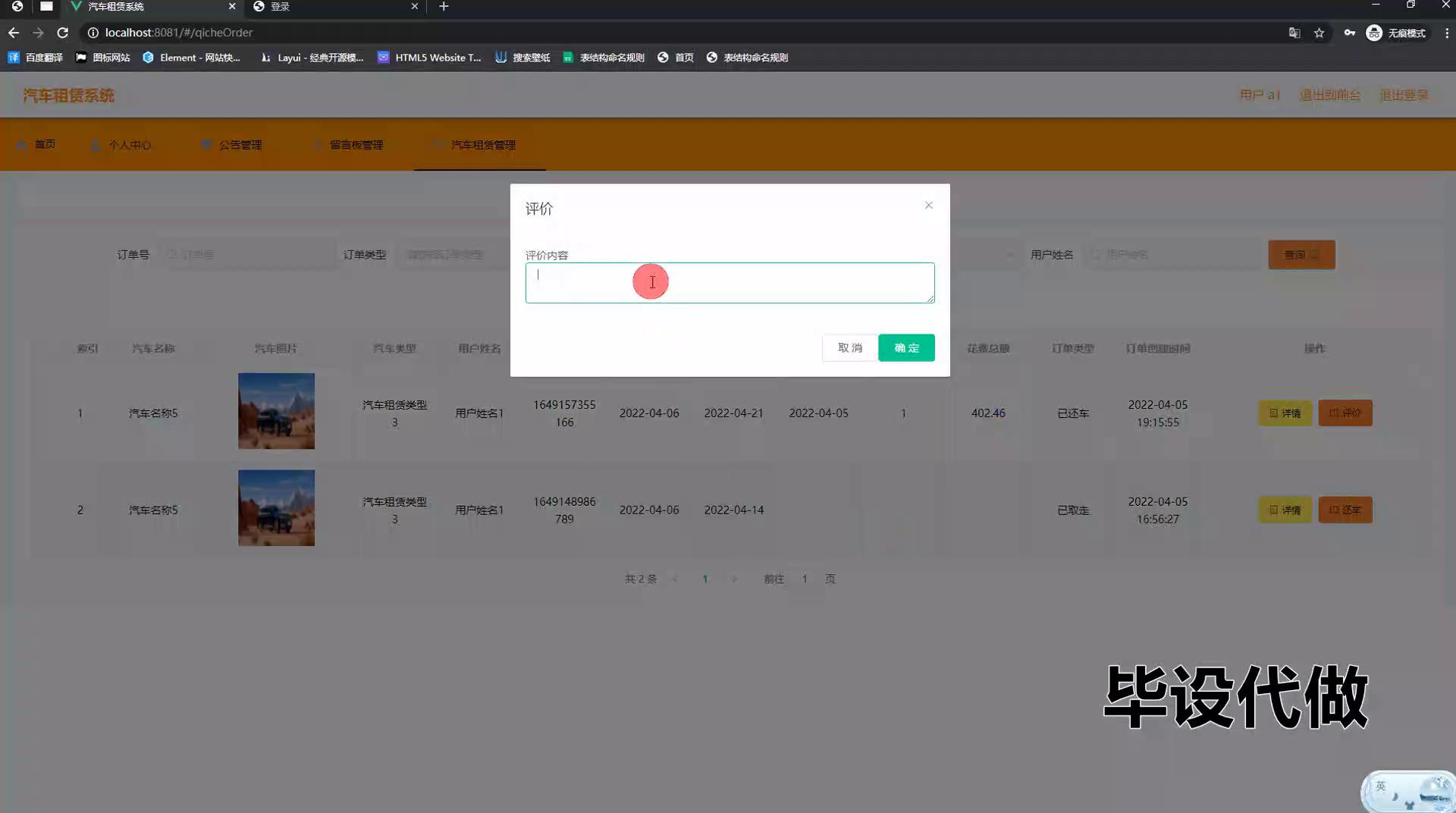
Task: Open the password key icon
Action: 1349,33
